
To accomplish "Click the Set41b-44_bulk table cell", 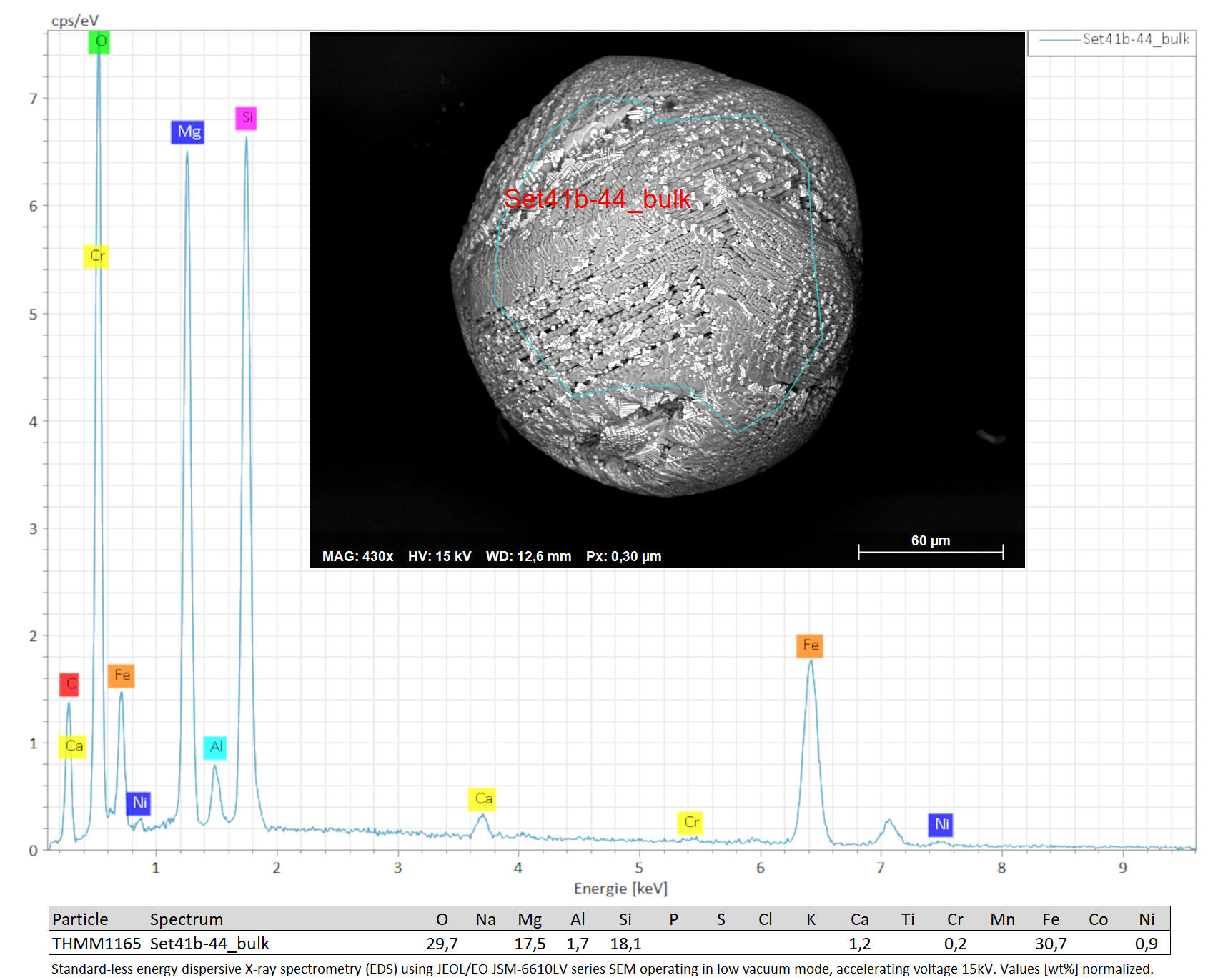I will coord(209,944).
